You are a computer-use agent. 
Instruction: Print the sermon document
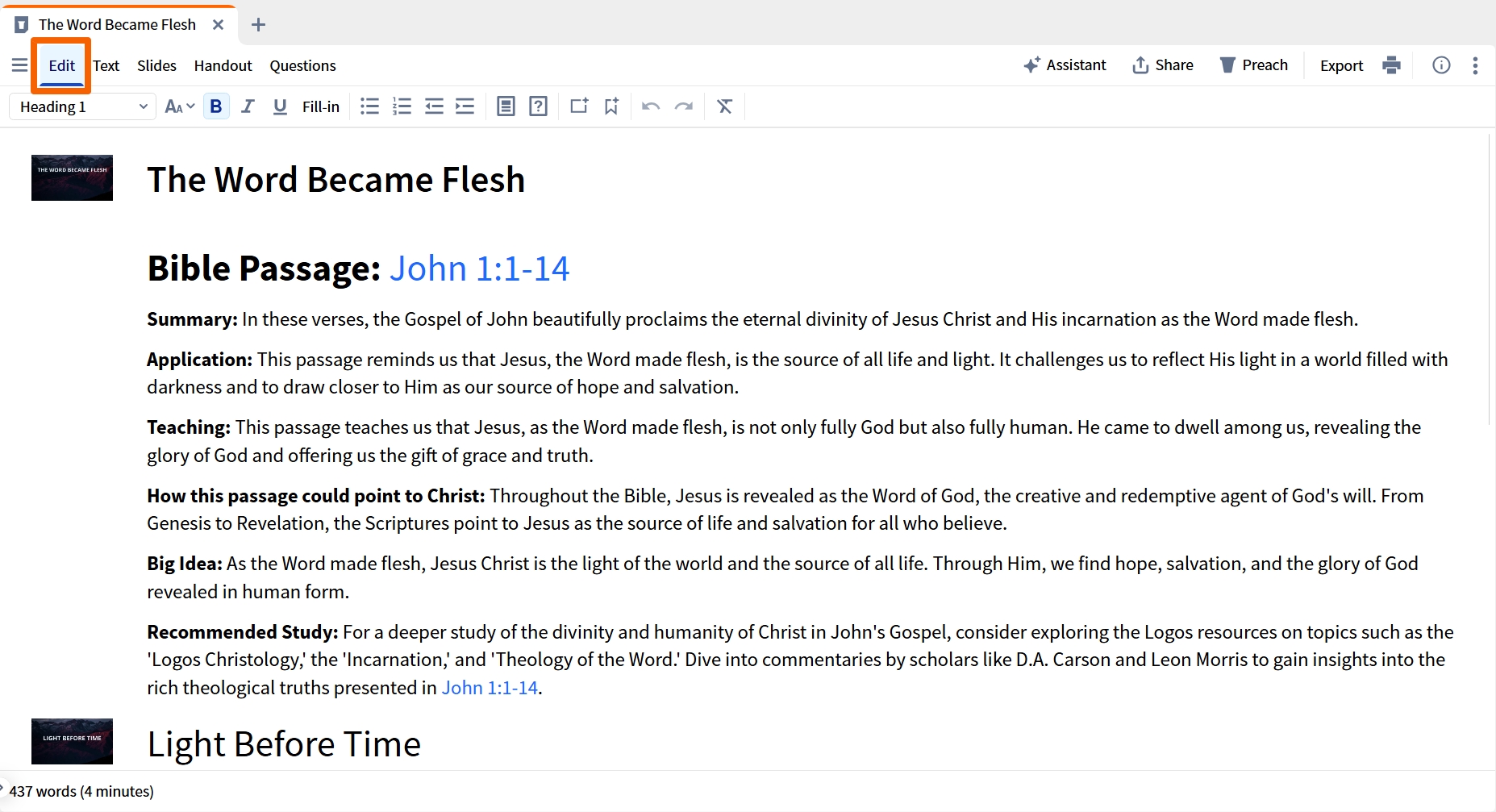point(1391,65)
